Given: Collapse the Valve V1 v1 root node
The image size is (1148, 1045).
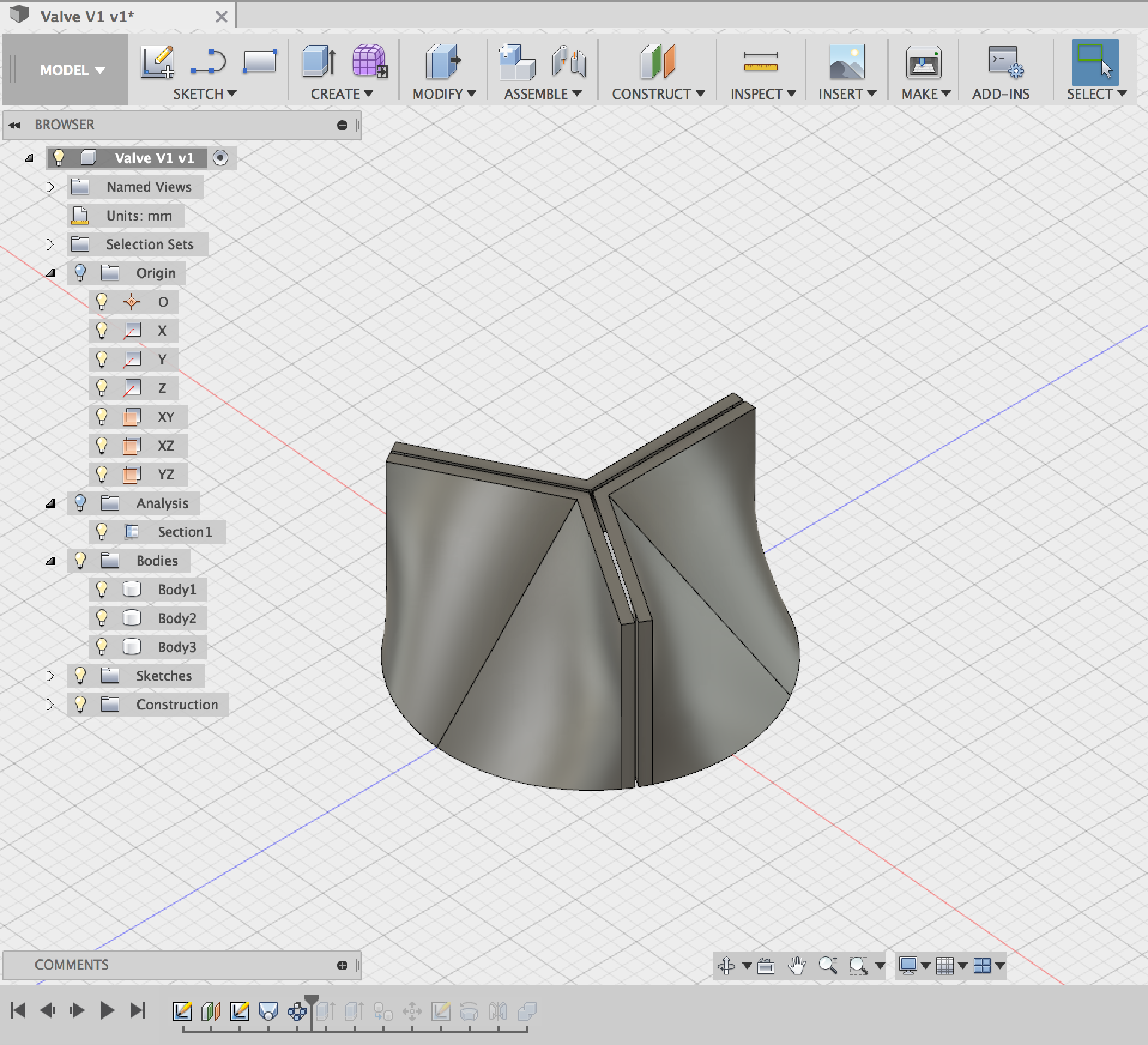Looking at the screenshot, I should coord(29,158).
